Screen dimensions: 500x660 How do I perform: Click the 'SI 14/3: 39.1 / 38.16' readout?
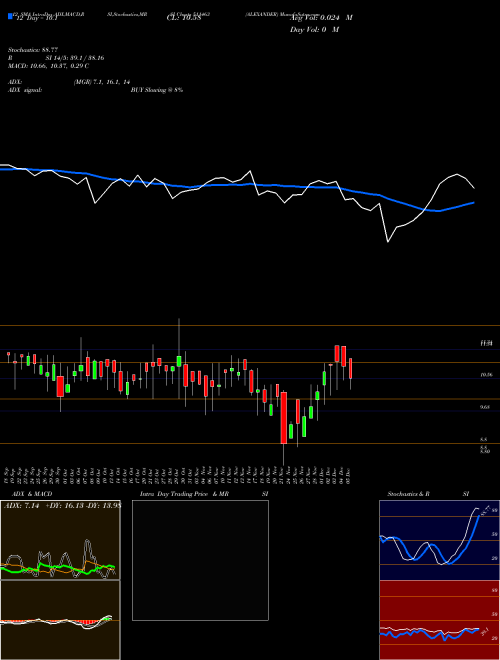point(75,58)
